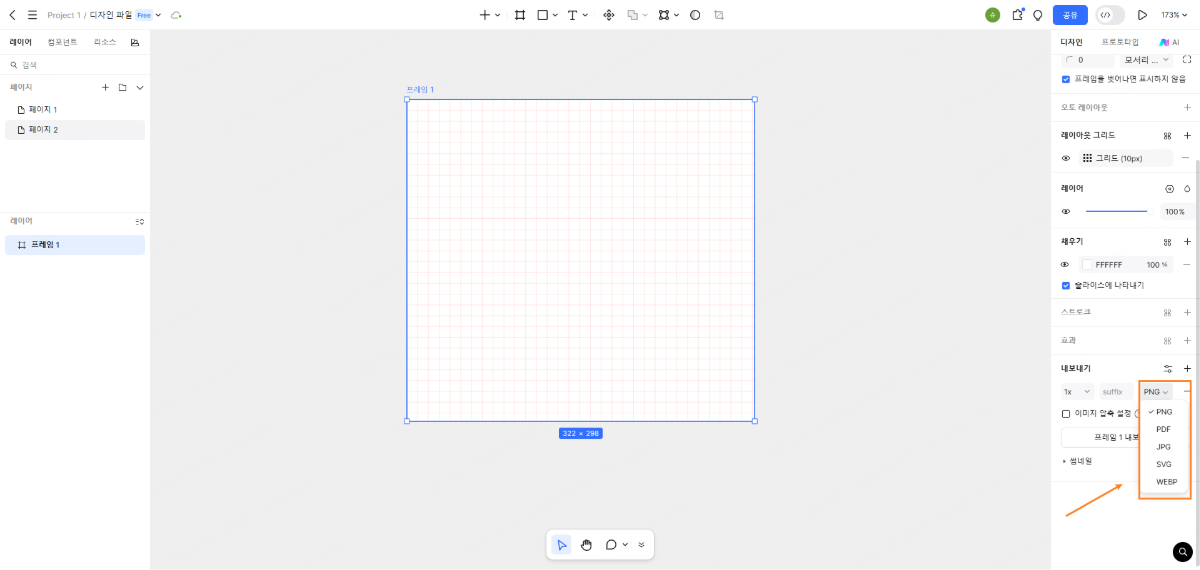Enable the image compression settings checkbox
Screen dimensions: 1200x570
1066,413
